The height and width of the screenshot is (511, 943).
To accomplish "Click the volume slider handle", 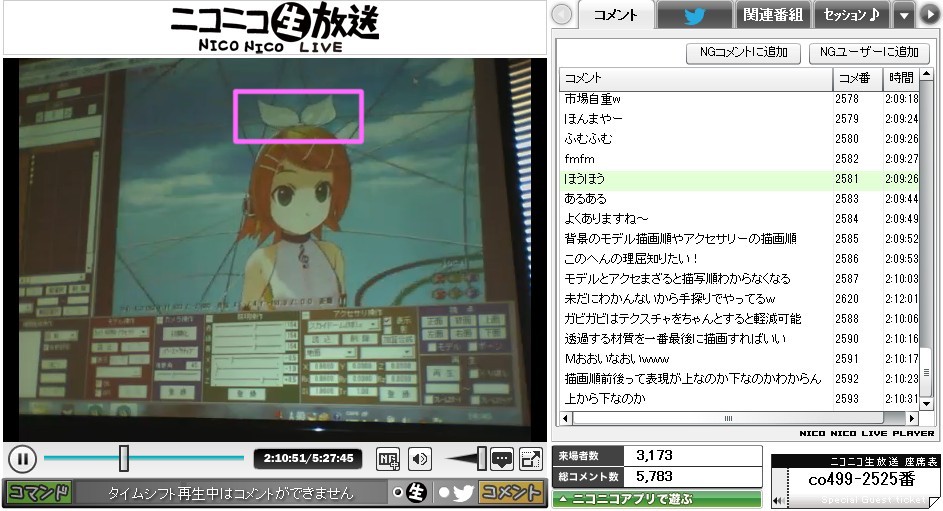I will 482,458.
